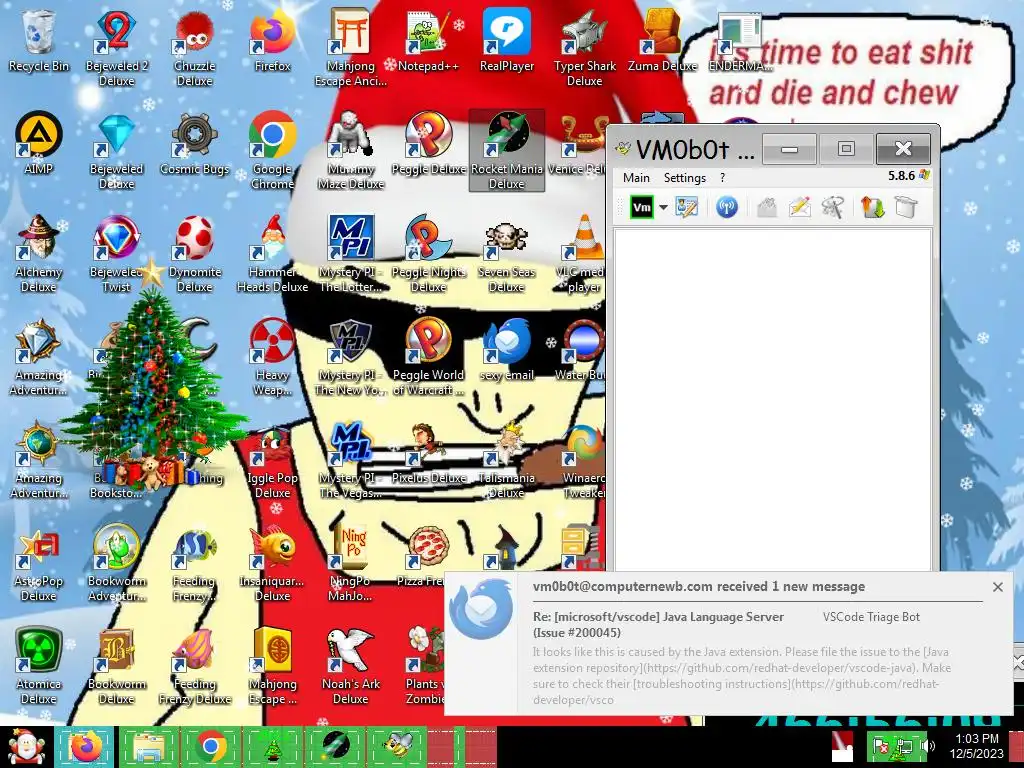Open Firefox from the taskbar
Screen dimensions: 1024x768
click(85, 746)
